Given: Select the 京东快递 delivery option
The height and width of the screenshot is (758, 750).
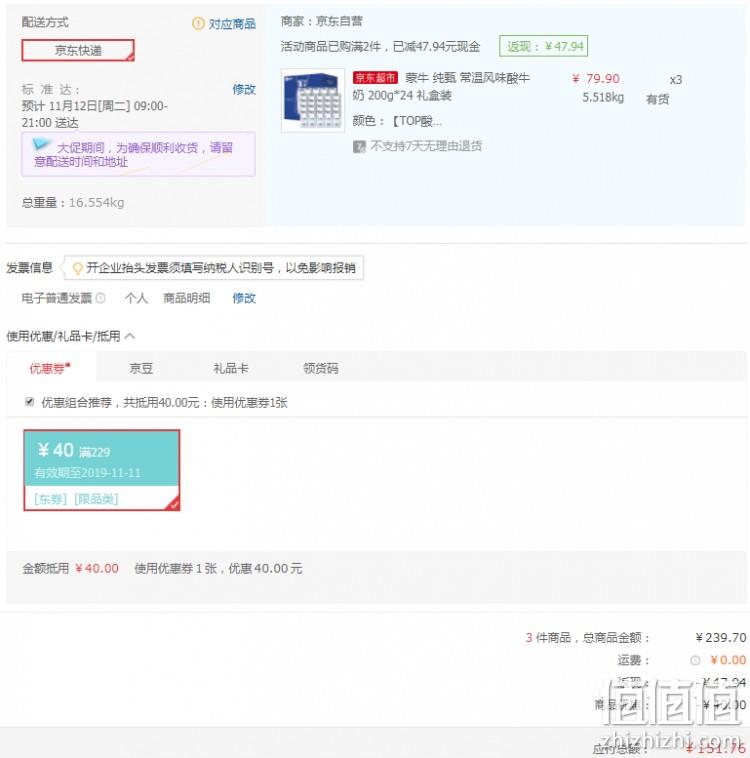Looking at the screenshot, I should [78, 50].
